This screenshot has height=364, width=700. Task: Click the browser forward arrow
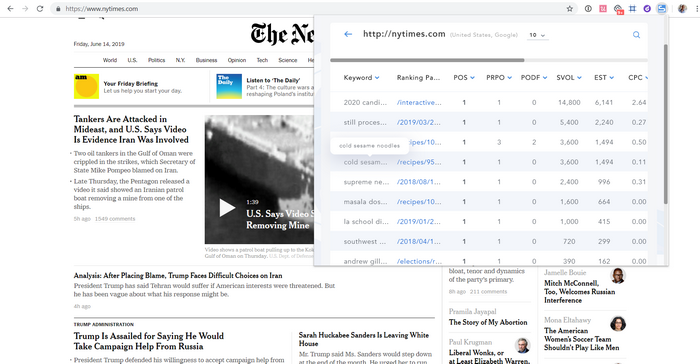[x=25, y=8]
